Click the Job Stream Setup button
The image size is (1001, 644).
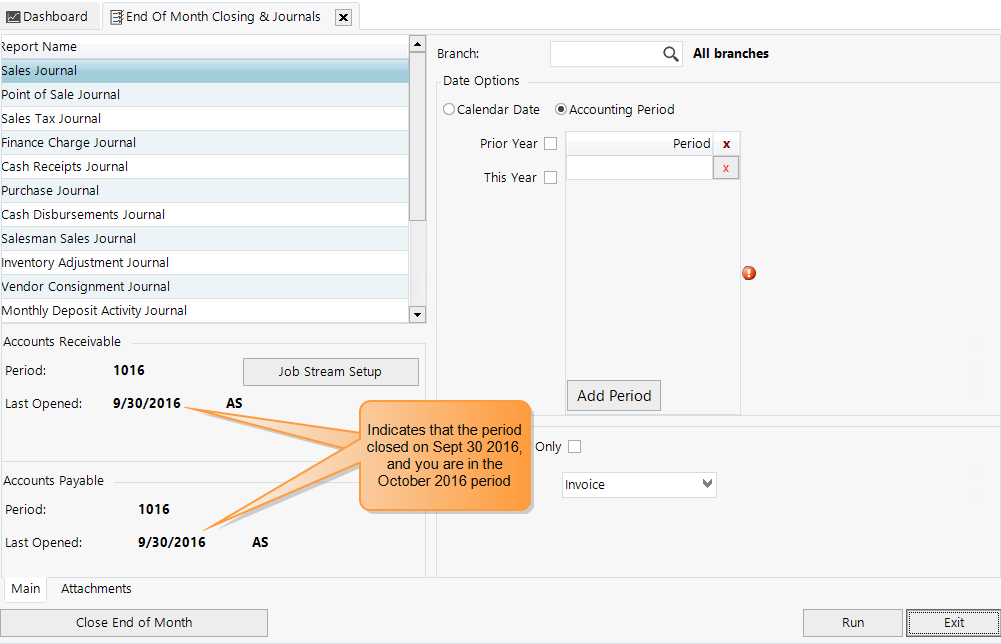tap(330, 372)
